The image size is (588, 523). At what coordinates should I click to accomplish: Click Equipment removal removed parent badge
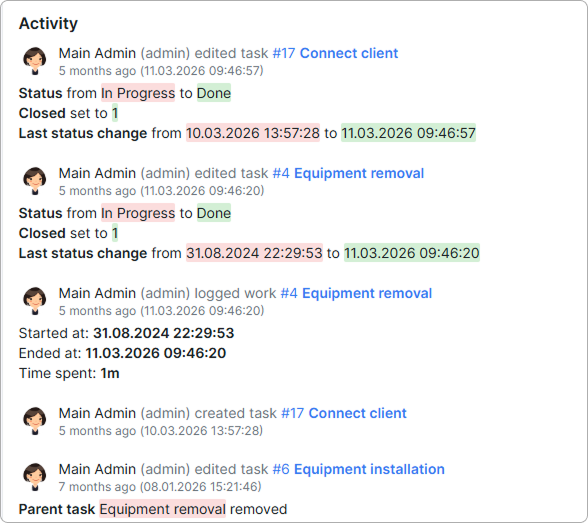click(162, 509)
